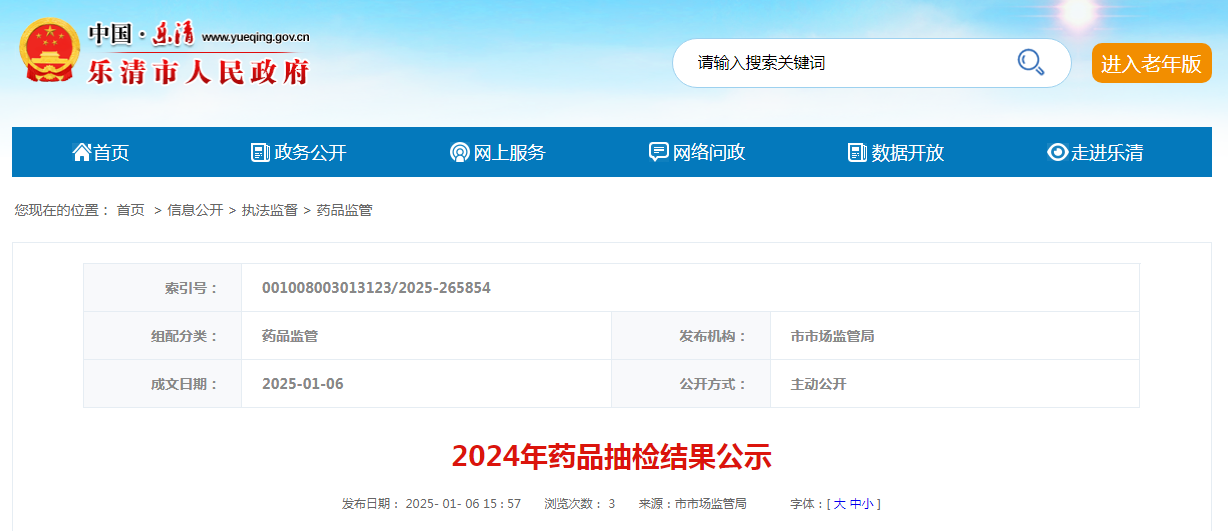This screenshot has height=531, width=1228.
Task: Click the 浏览次数 view count
Action: pos(580,504)
